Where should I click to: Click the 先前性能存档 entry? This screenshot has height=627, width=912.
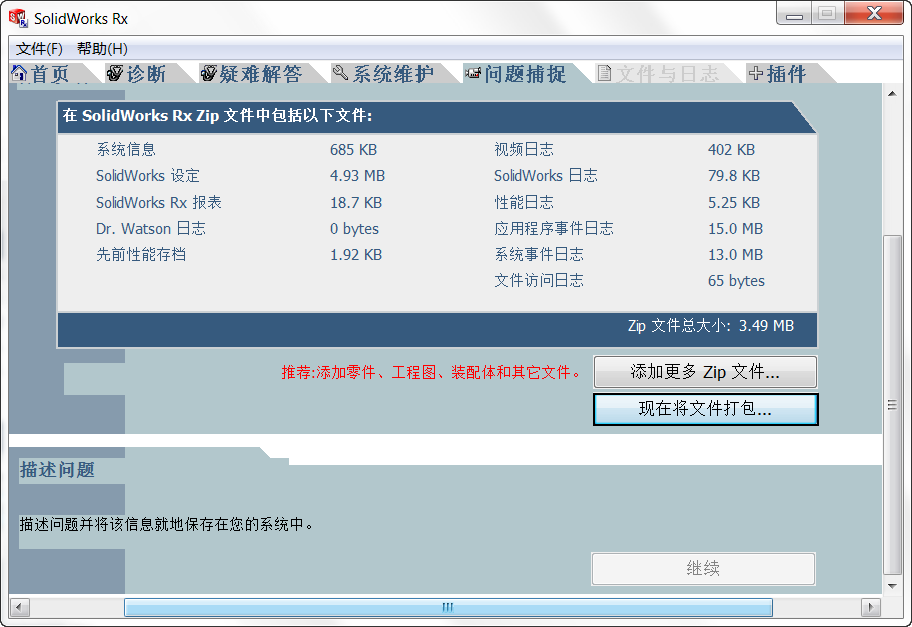click(141, 255)
